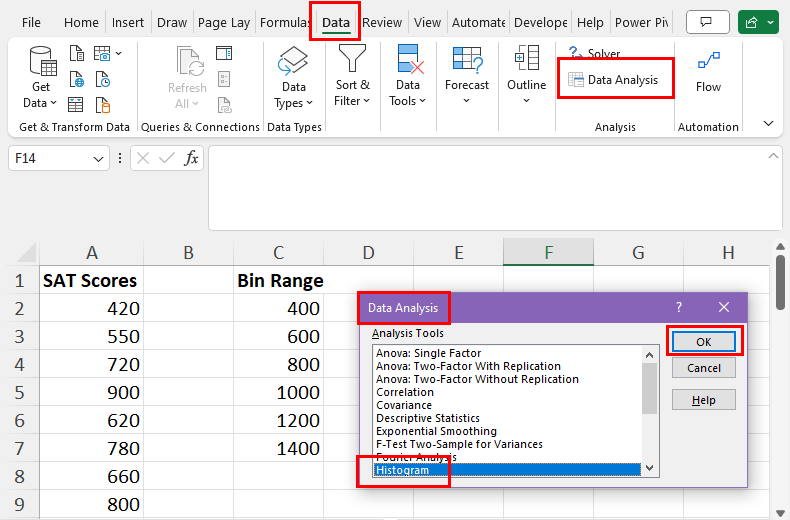Open the Help ribbon tab
Image resolution: width=790 pixels, height=520 pixels.
(590, 23)
